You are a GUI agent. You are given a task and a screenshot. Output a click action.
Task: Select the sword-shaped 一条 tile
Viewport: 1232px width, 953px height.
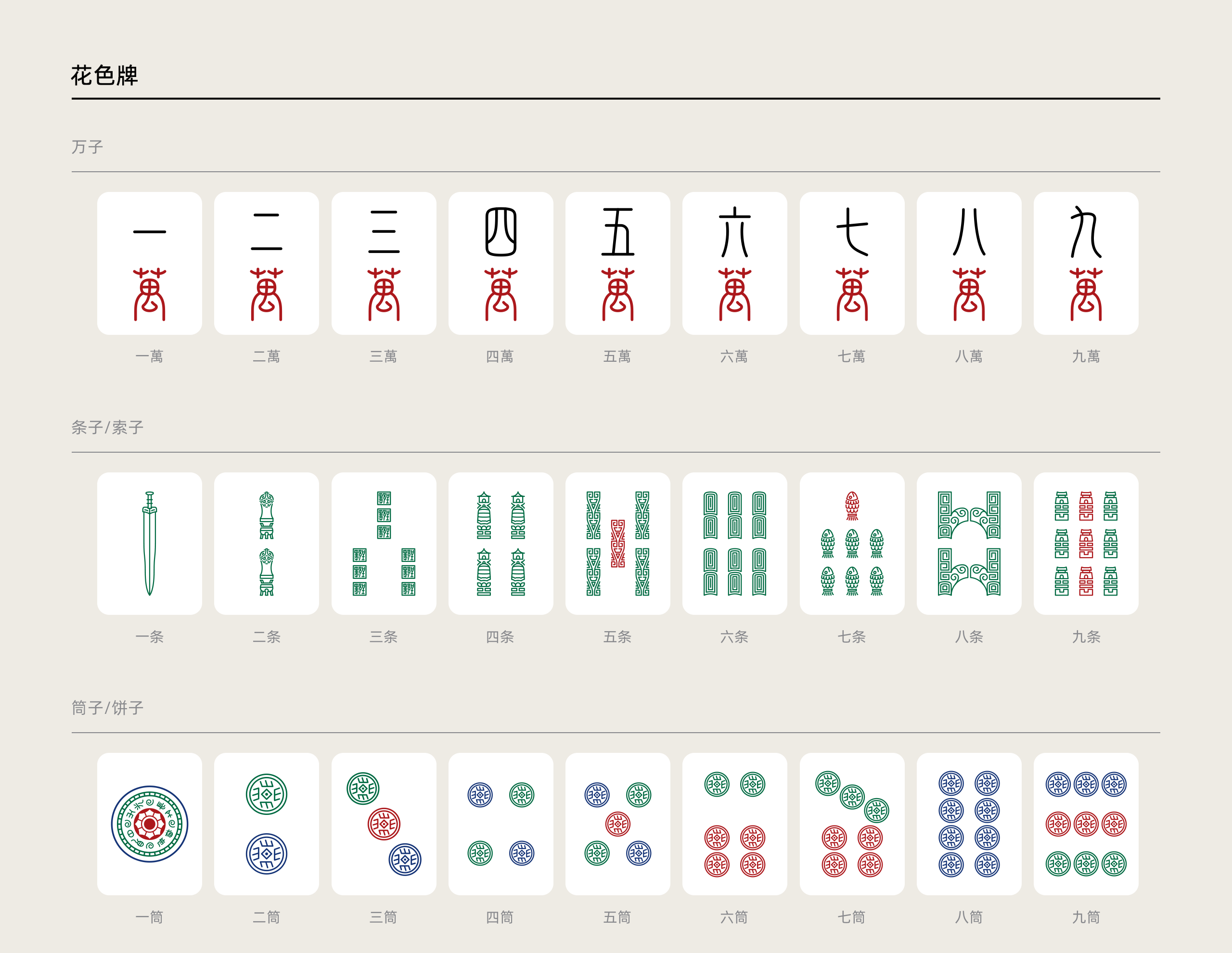pos(150,543)
